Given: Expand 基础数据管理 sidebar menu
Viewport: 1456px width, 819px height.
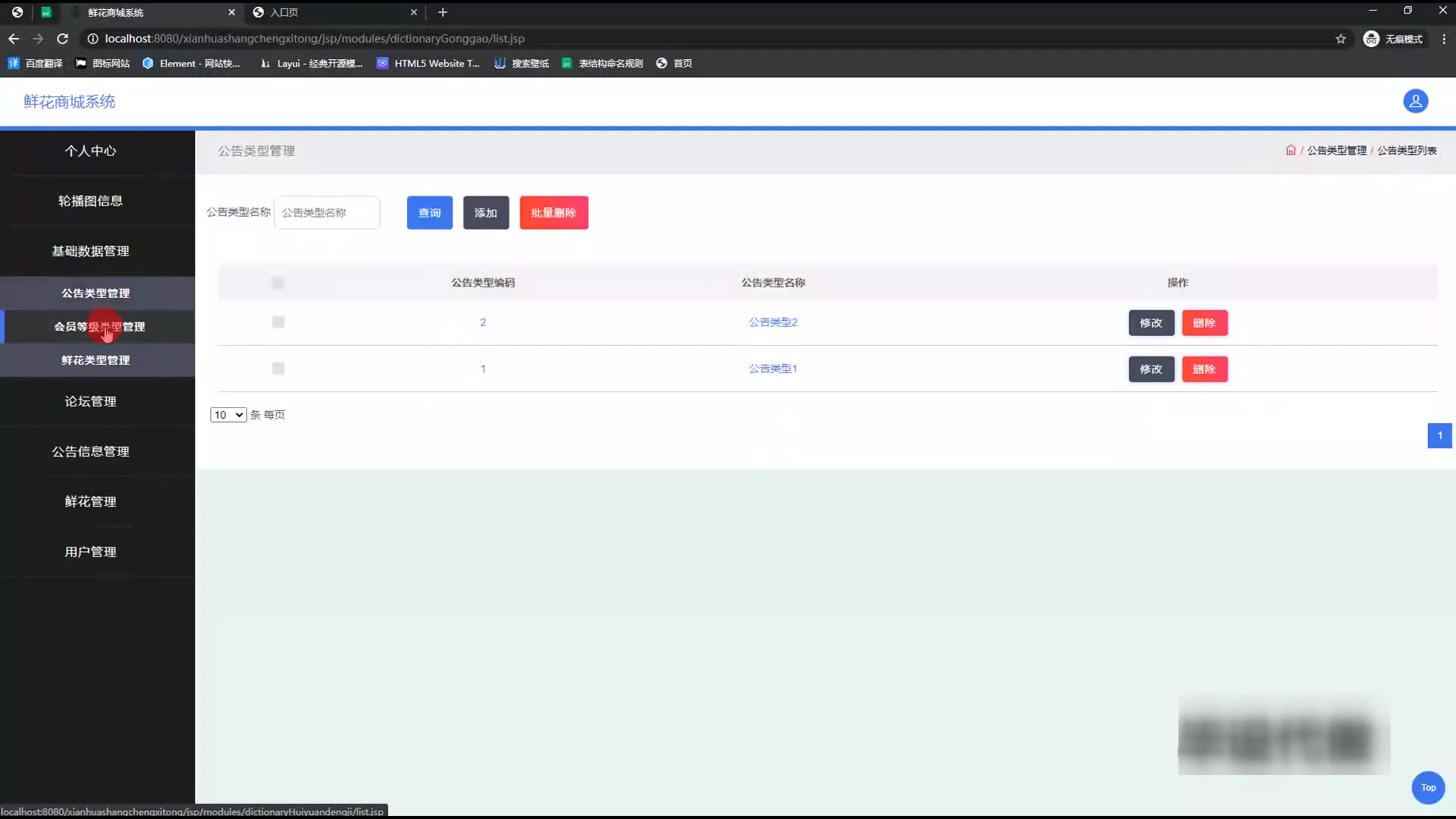Looking at the screenshot, I should click(x=90, y=251).
